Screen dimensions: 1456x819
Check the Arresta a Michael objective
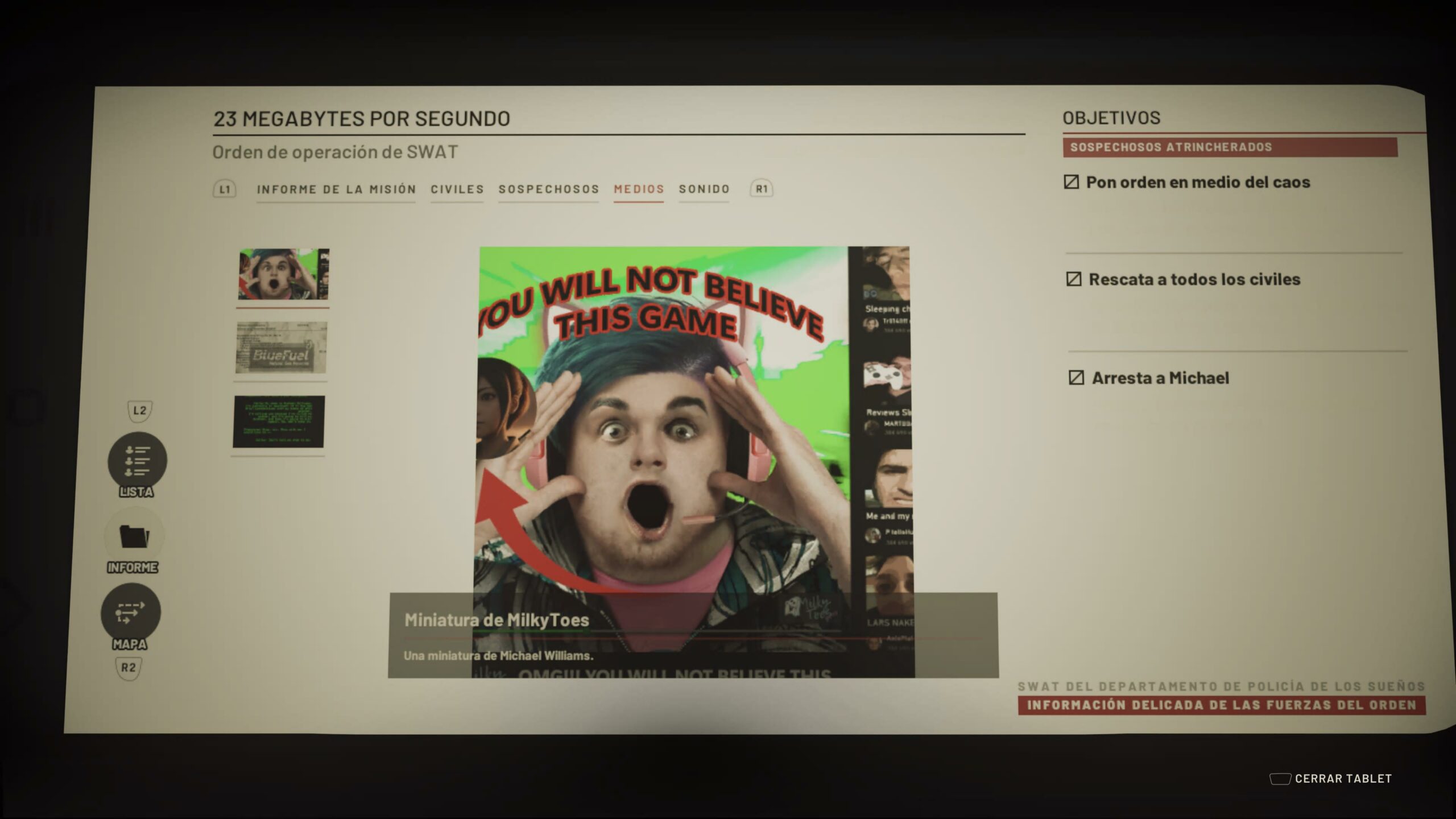(1076, 378)
